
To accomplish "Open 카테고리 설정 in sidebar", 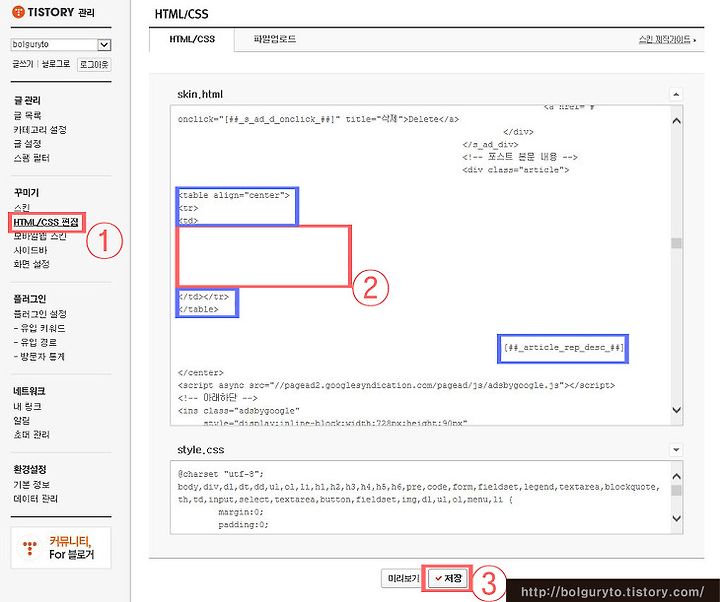I will click(40, 129).
